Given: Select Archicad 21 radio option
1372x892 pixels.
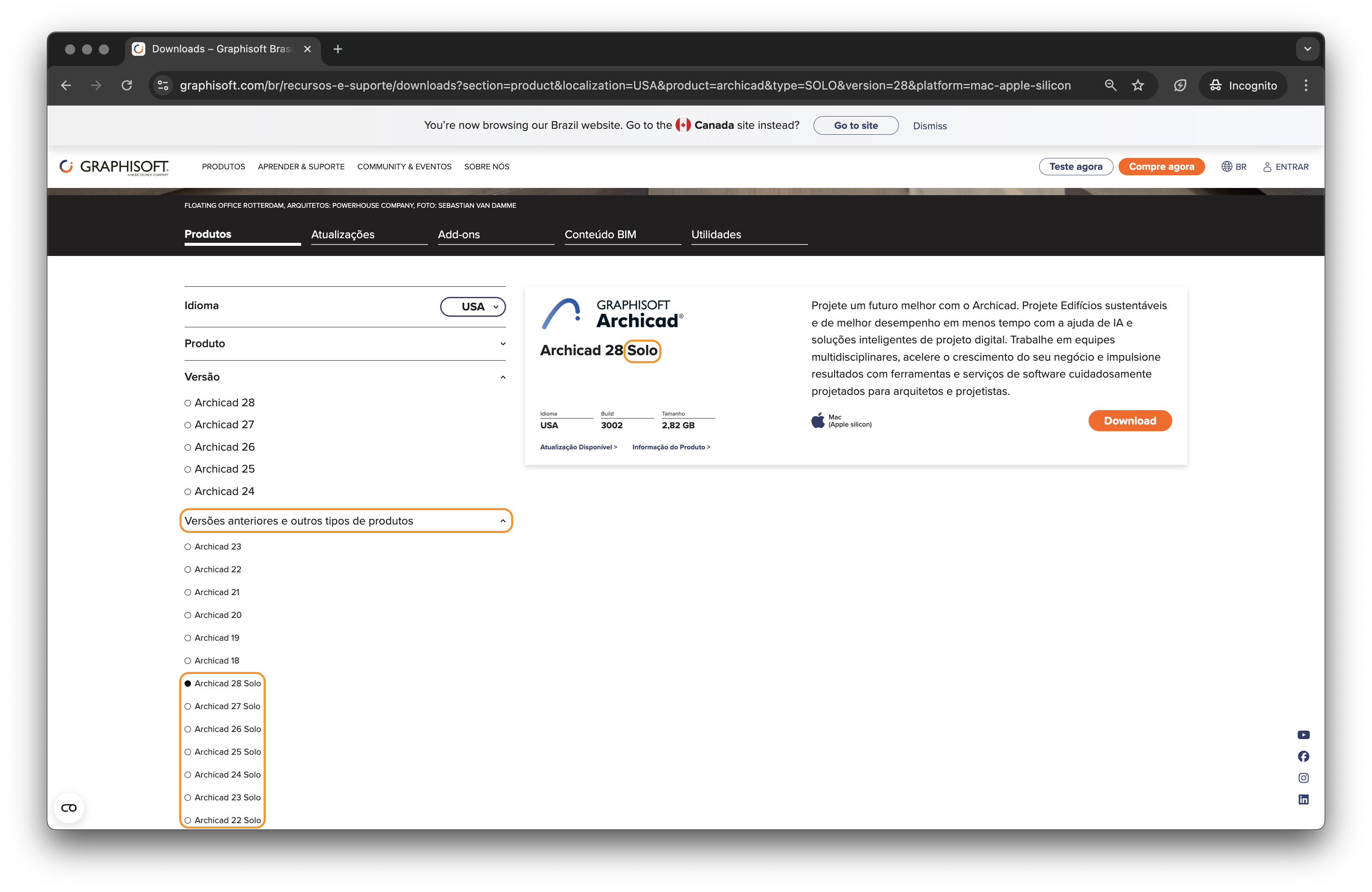Looking at the screenshot, I should (212, 592).
